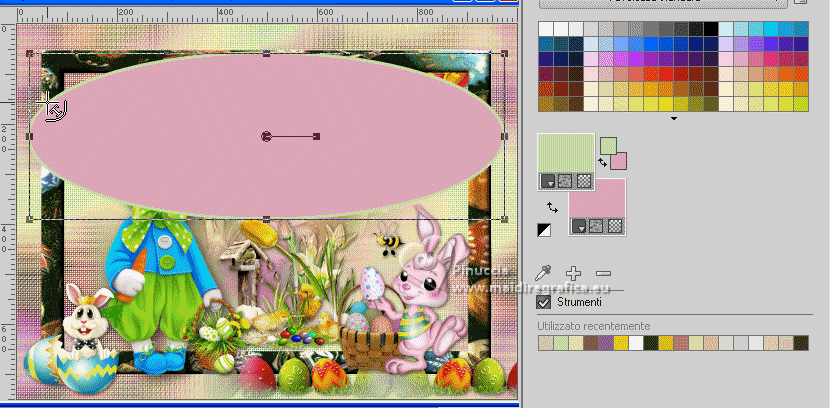This screenshot has height=408, width=830.
Task: Click the 400 mark on horizontal ruler
Action: pyautogui.click(x=226, y=12)
